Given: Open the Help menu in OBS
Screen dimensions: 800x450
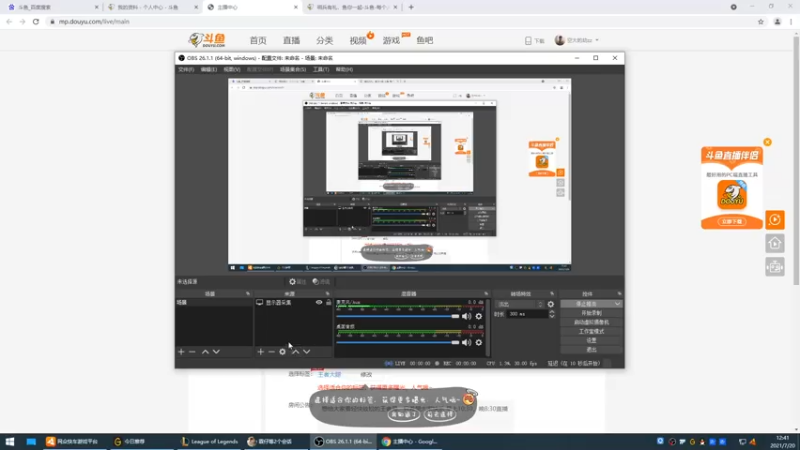Looking at the screenshot, I should pos(344,69).
